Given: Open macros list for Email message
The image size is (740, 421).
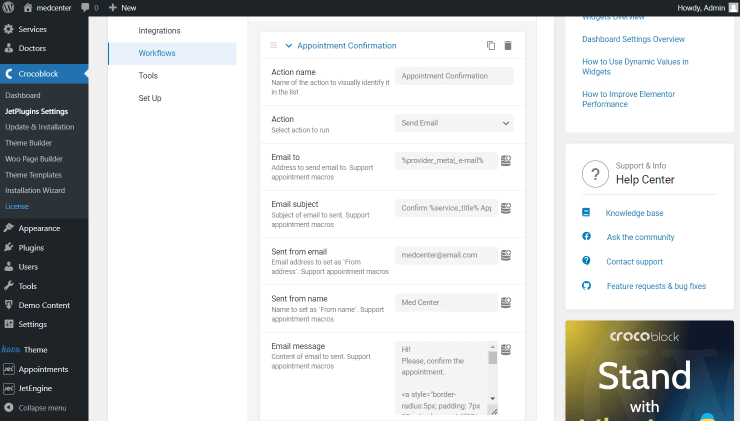Looking at the screenshot, I should coord(506,349).
